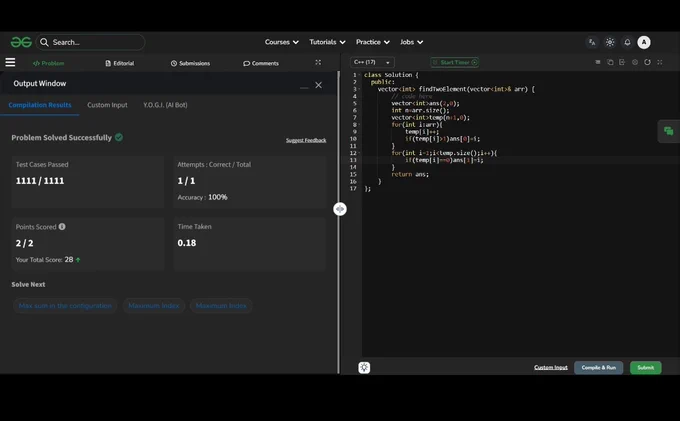
Task: Click the GeeksforGeeks logo
Action: click(21, 42)
